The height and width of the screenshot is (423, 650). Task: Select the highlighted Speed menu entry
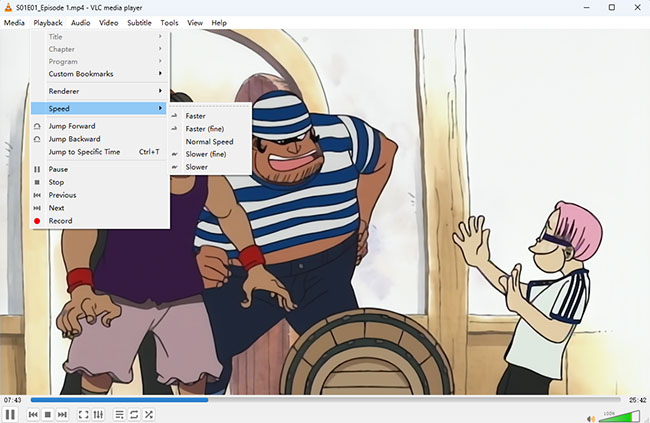click(99, 109)
